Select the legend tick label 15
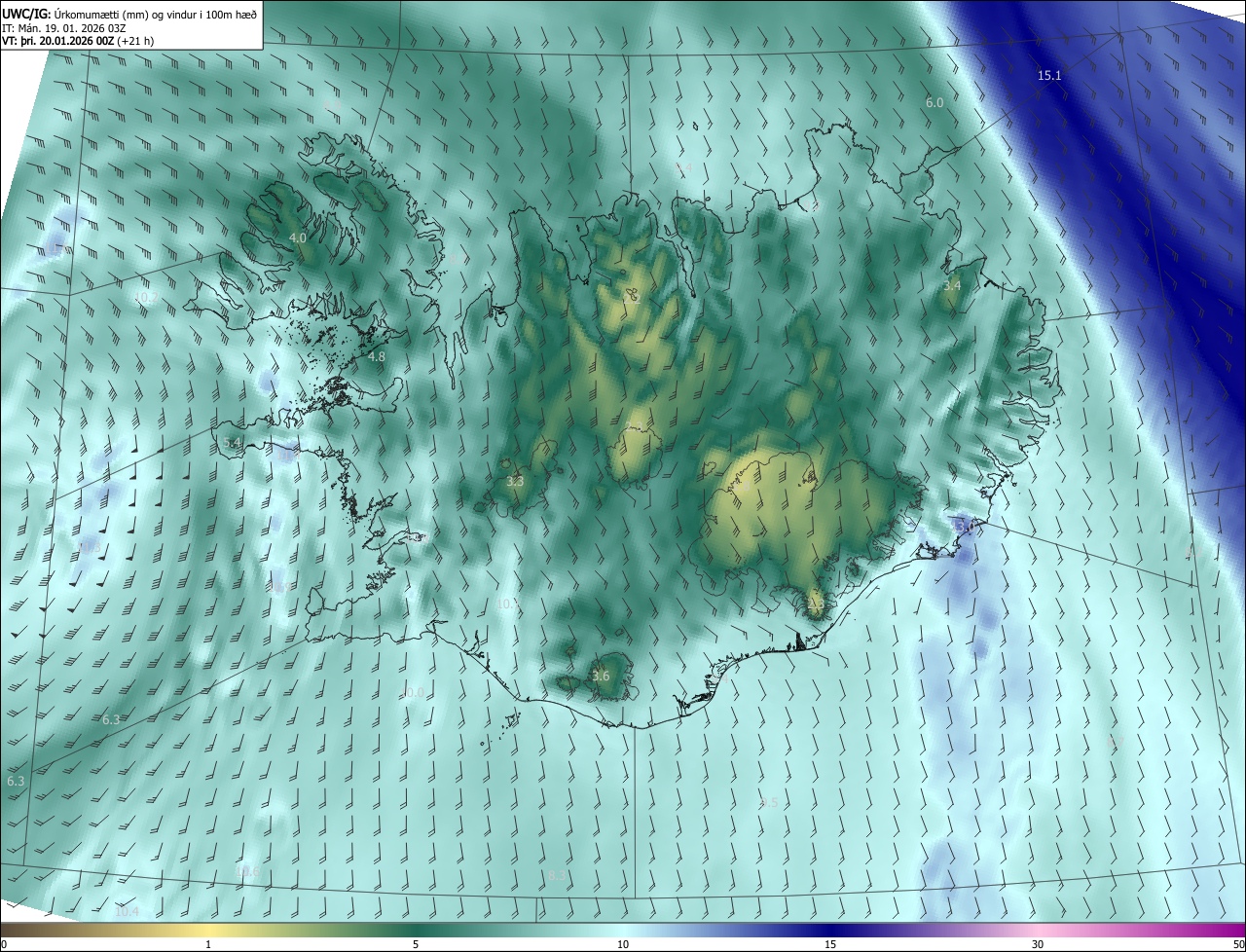 [x=830, y=944]
